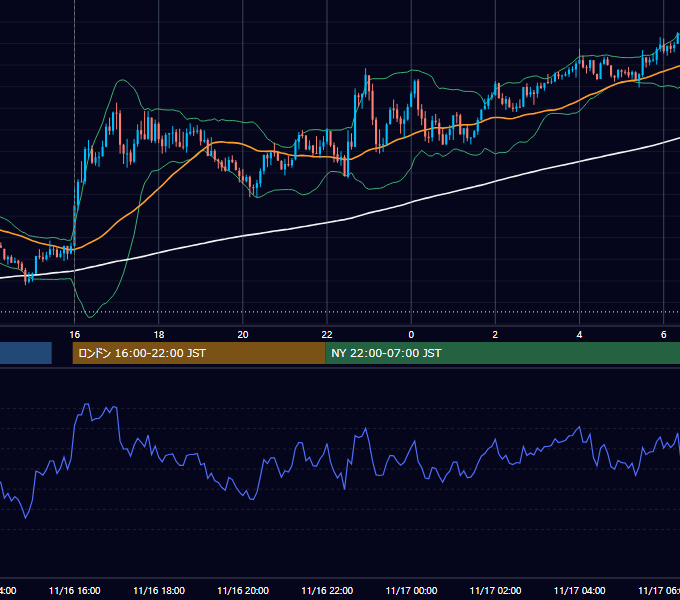Click the 11/16 20:00 time label
This screenshot has height=600, width=680.
click(x=243, y=590)
